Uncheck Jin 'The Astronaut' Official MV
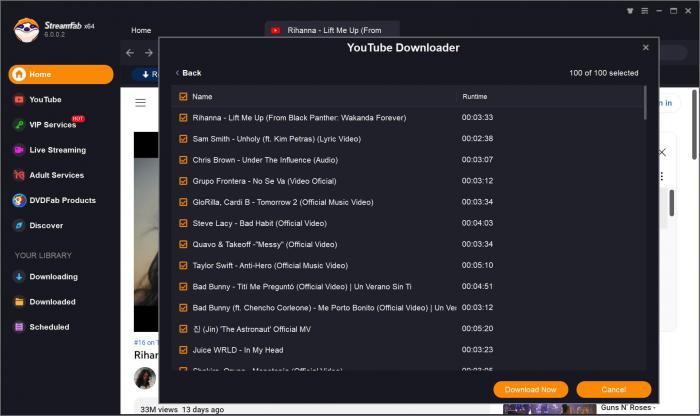 [183, 329]
